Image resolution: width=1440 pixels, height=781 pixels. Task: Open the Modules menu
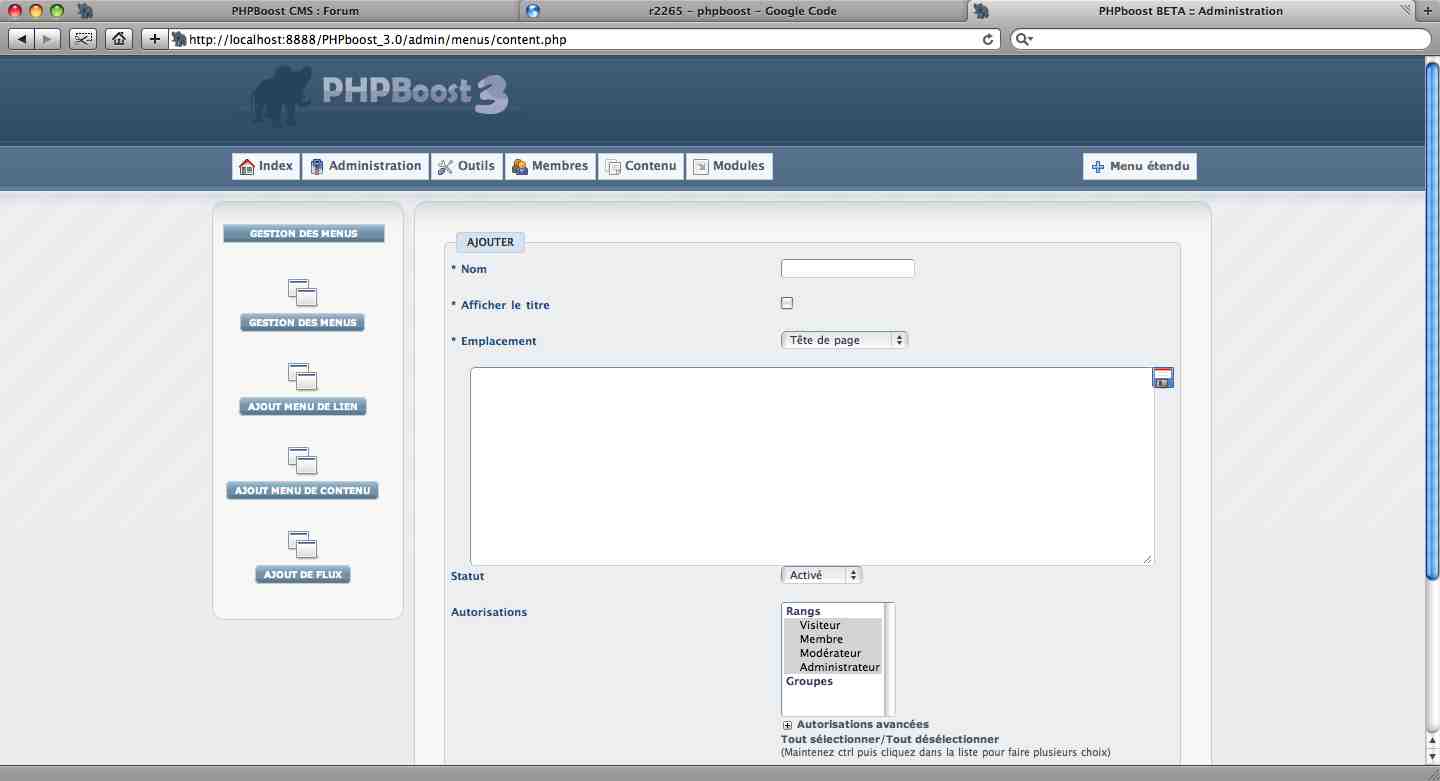coord(729,166)
